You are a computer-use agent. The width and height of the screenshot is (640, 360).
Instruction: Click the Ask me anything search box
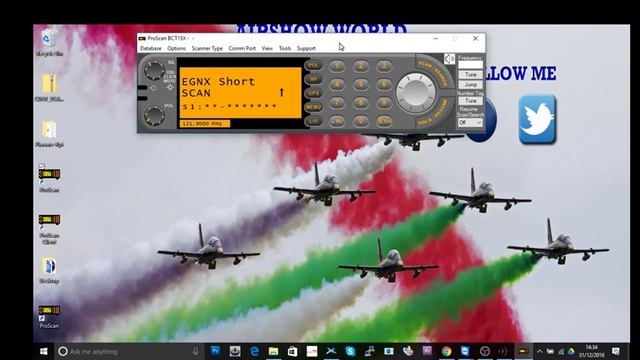coord(129,351)
